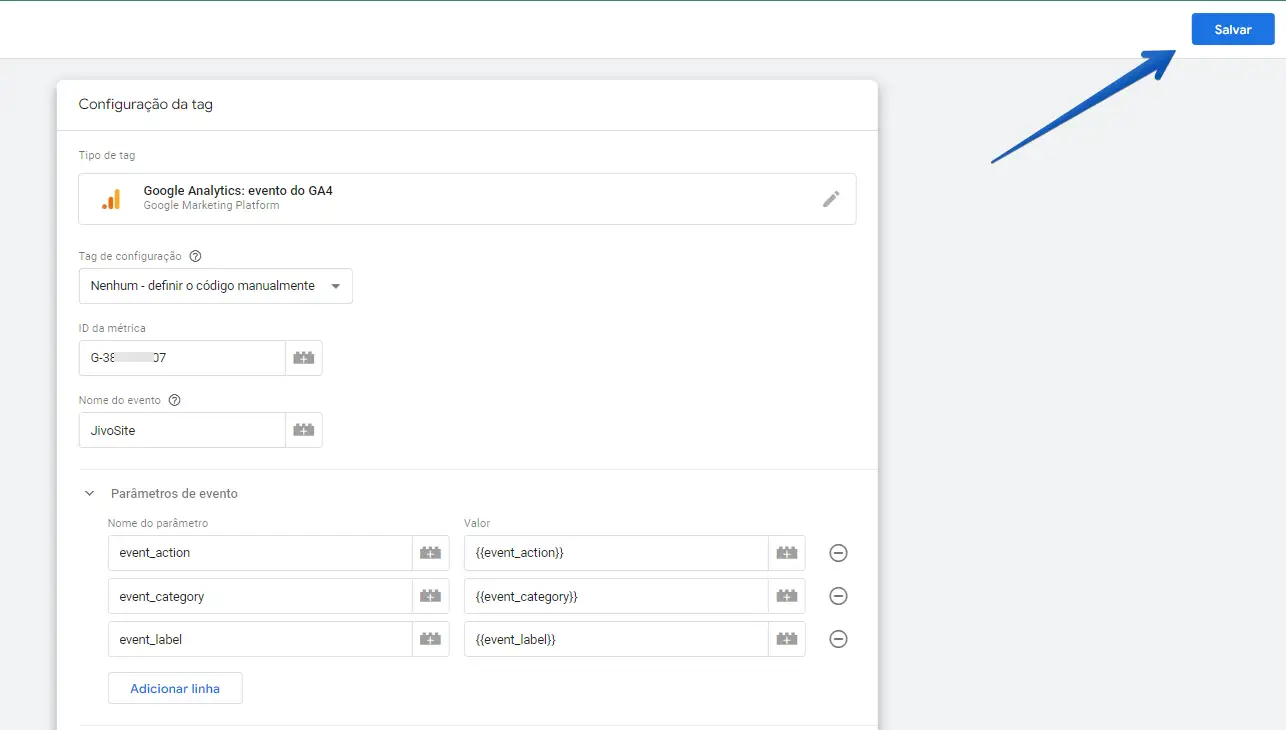Click the event_label parameter name field

(260, 639)
